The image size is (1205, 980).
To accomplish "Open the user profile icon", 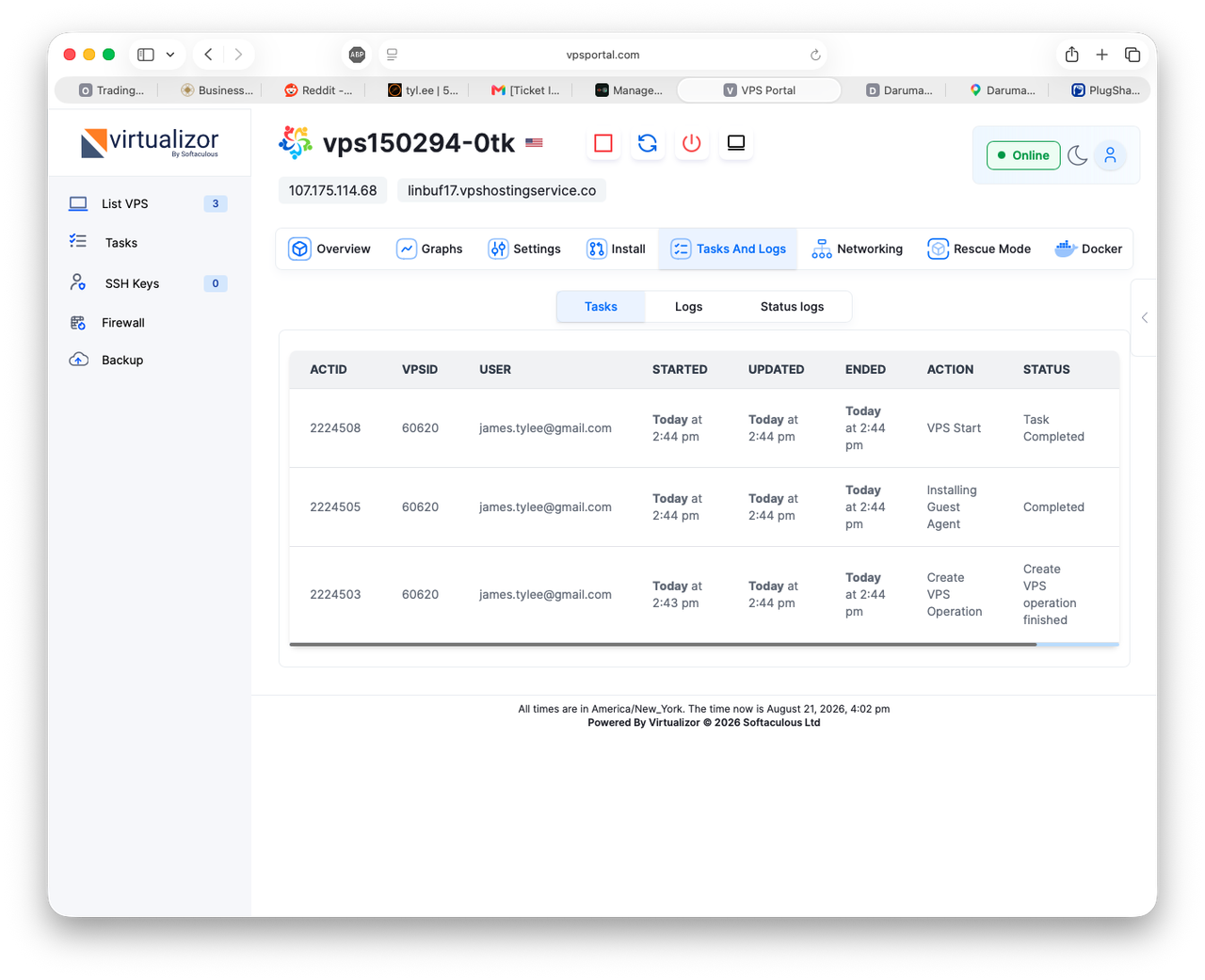I will [1111, 155].
